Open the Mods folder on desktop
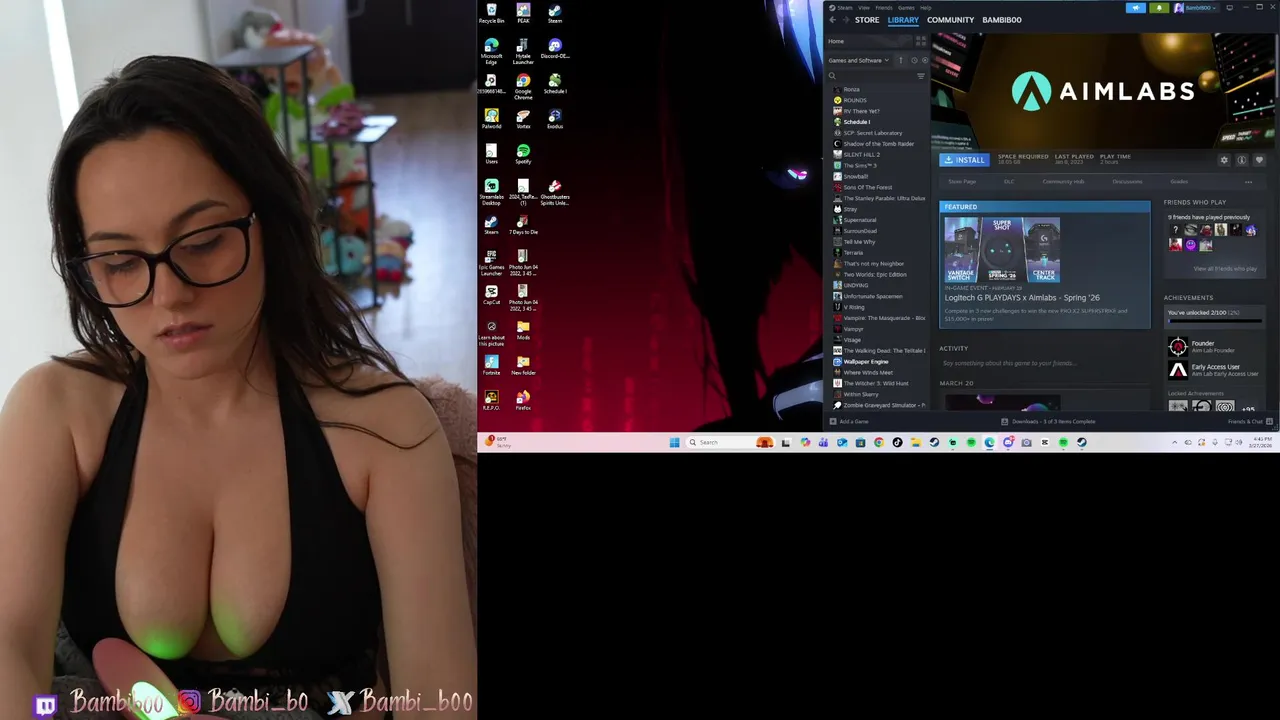The image size is (1280, 720). 523,330
